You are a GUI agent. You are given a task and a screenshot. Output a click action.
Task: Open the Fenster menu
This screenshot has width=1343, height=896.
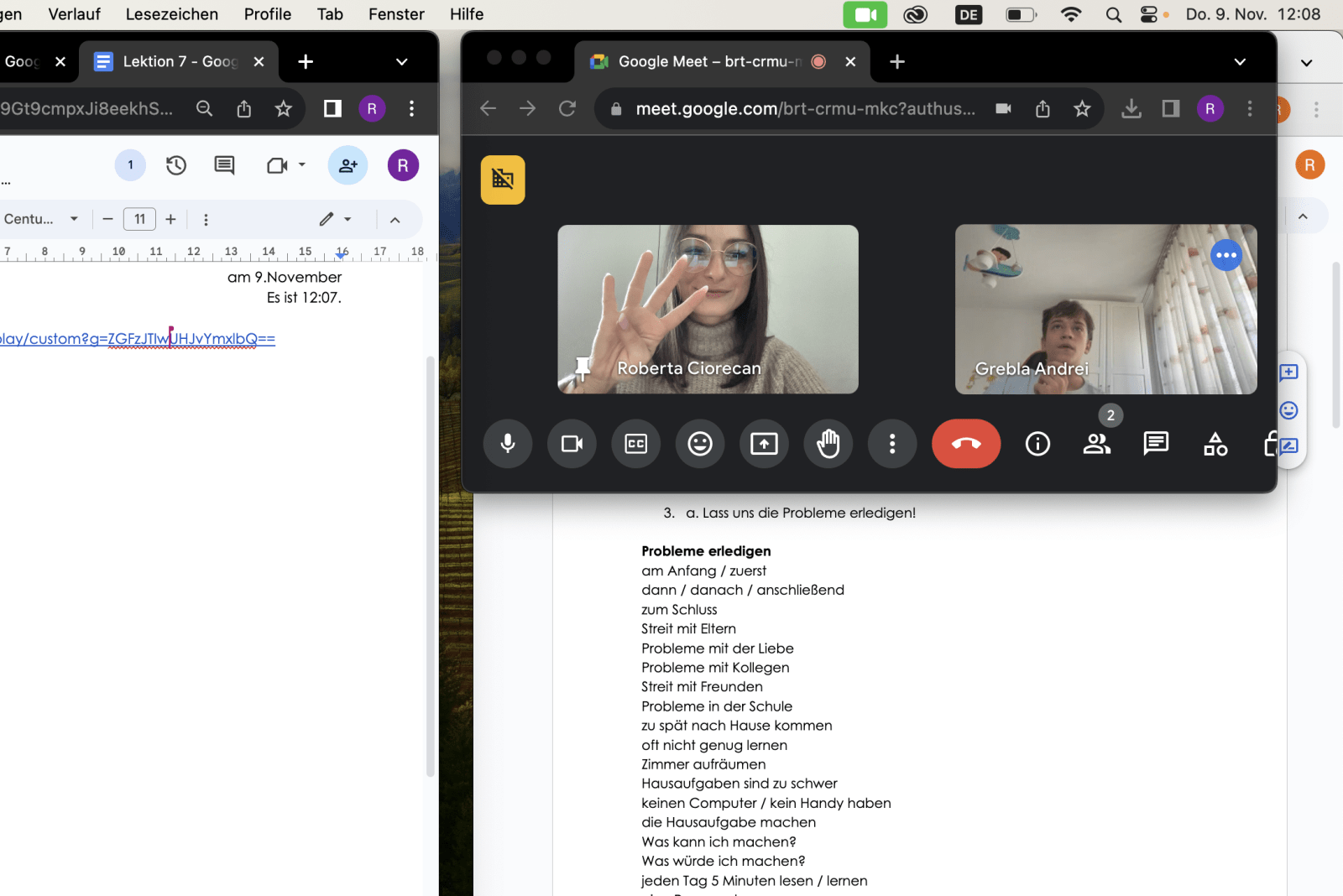396,14
